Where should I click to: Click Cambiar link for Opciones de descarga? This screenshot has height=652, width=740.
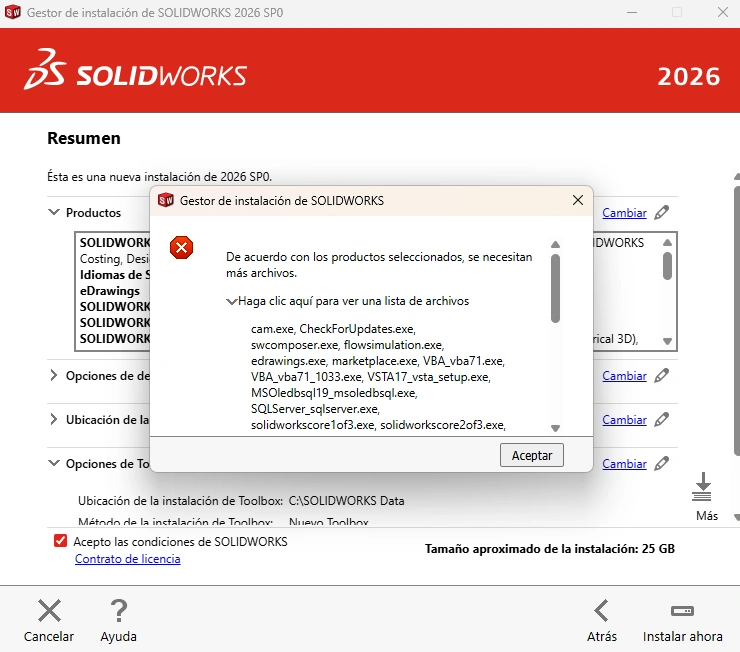624,376
